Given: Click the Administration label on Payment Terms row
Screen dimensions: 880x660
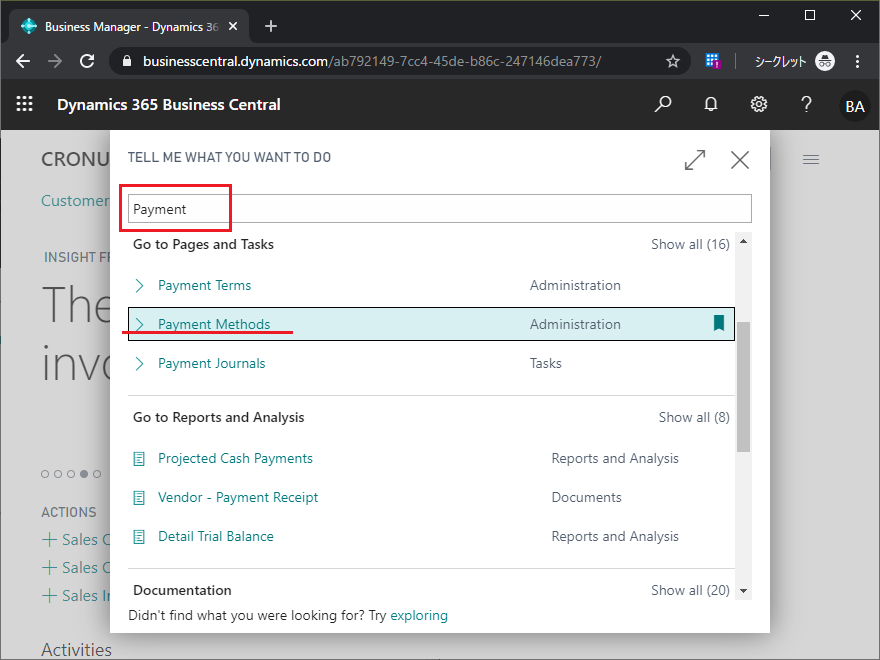Looking at the screenshot, I should [575, 285].
